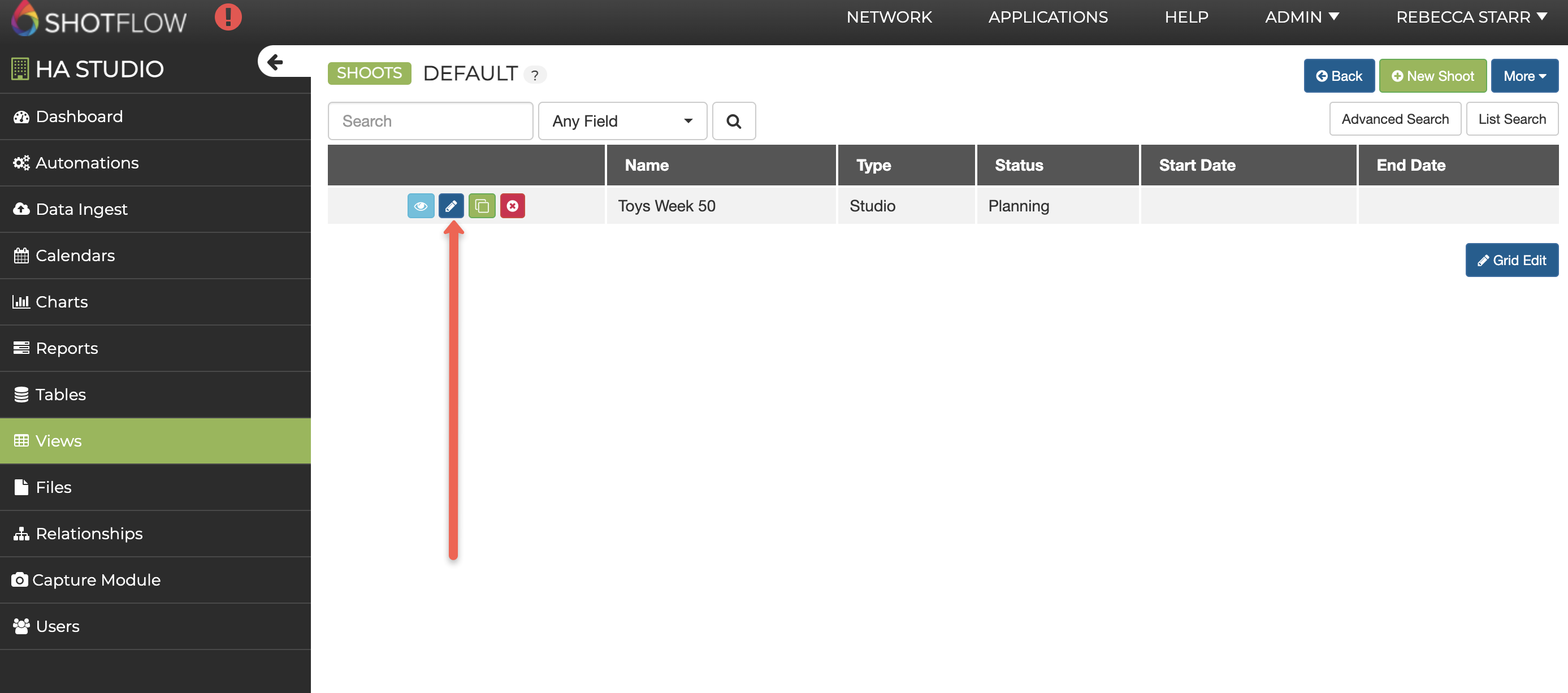Focus the Search text field

[430, 121]
